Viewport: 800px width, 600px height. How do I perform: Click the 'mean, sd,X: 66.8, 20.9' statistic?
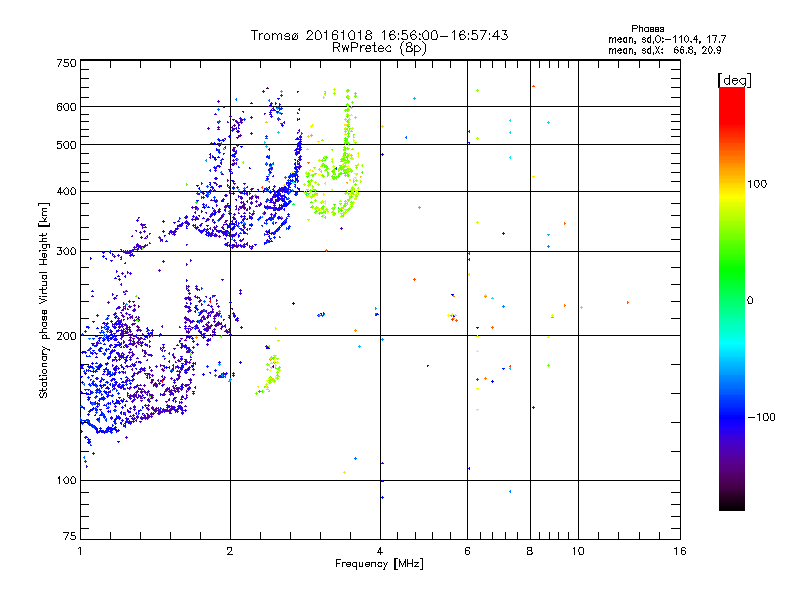(664, 50)
